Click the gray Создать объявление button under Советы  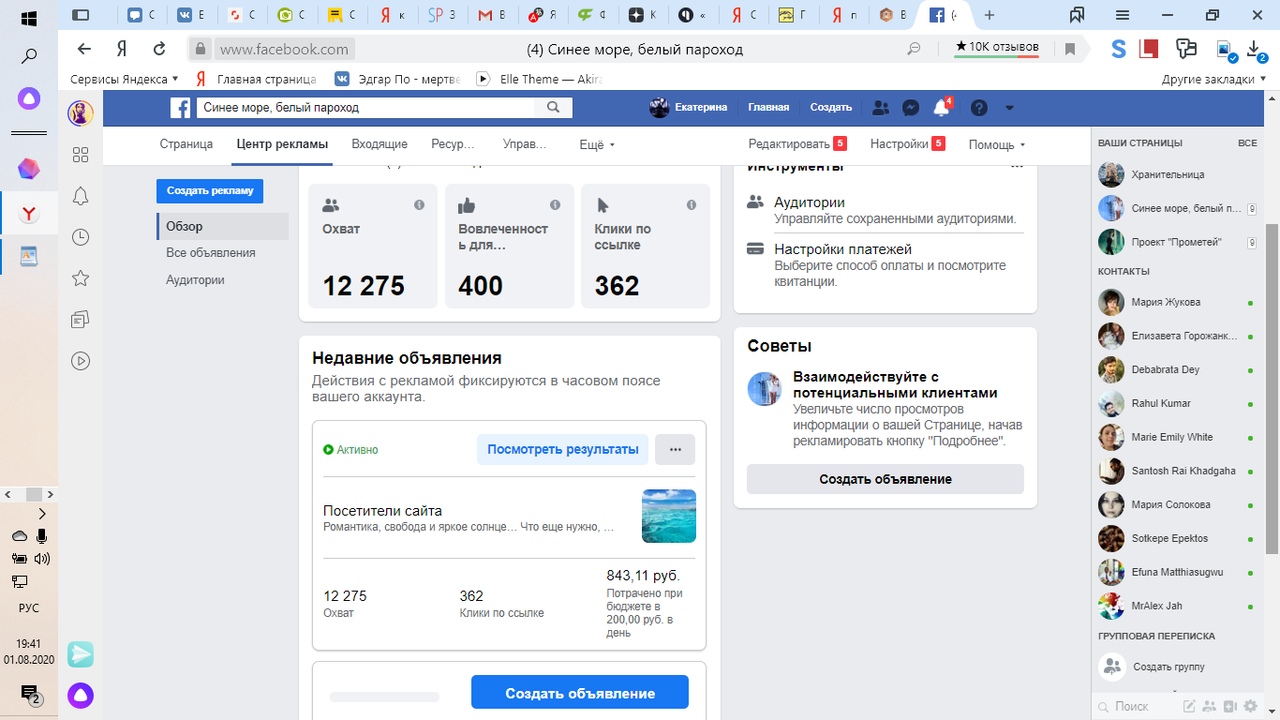tap(885, 479)
